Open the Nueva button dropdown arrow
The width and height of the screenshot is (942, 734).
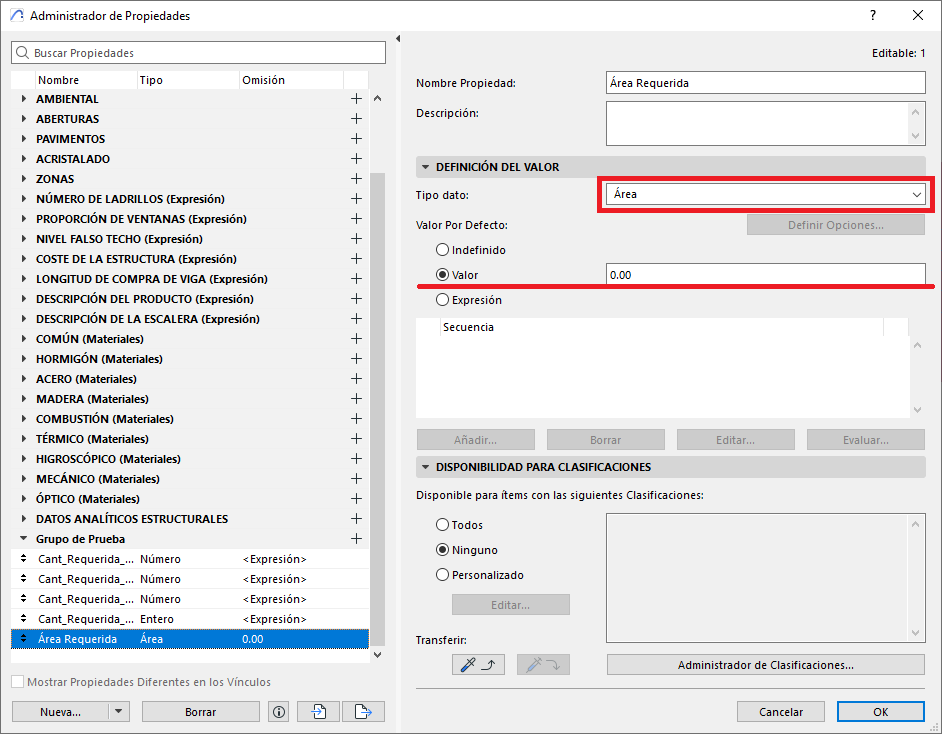(x=119, y=712)
